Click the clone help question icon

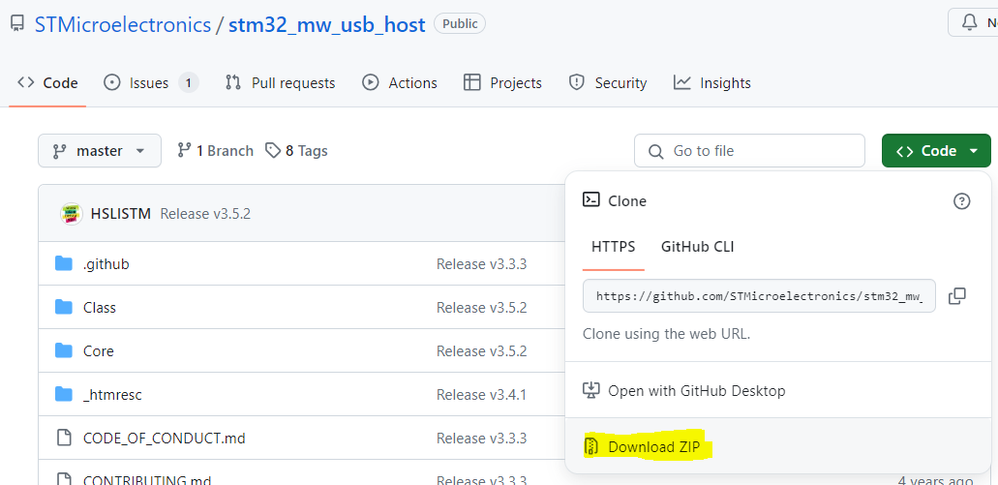(x=961, y=201)
